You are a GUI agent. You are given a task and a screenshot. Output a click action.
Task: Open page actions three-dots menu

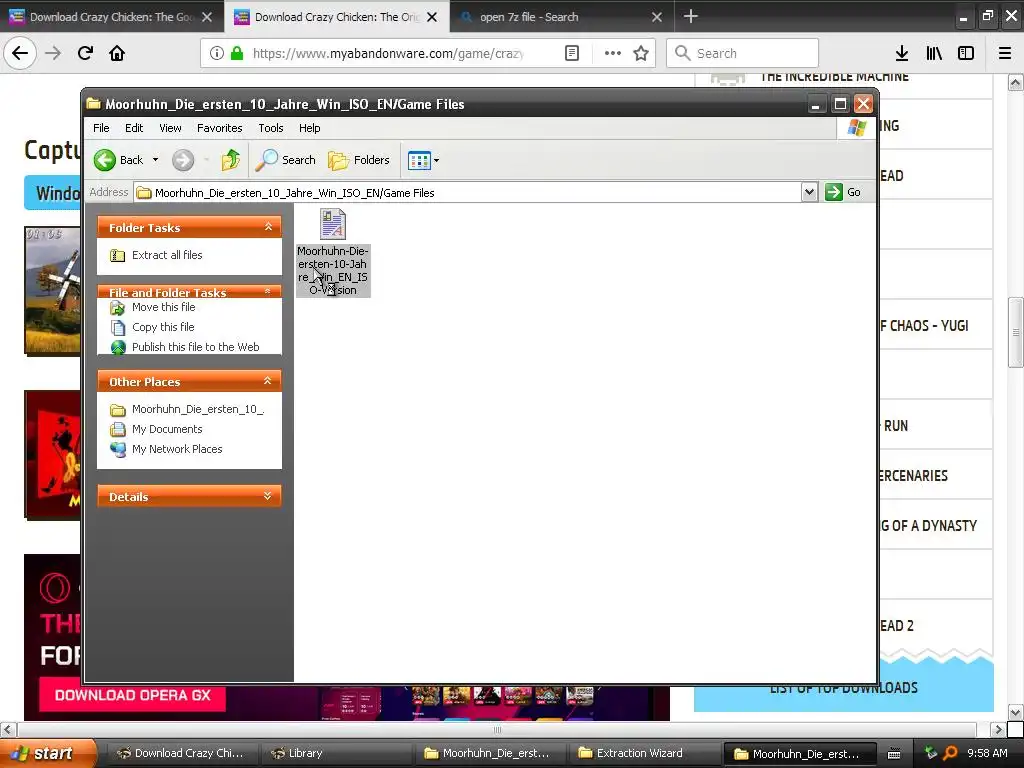click(613, 54)
